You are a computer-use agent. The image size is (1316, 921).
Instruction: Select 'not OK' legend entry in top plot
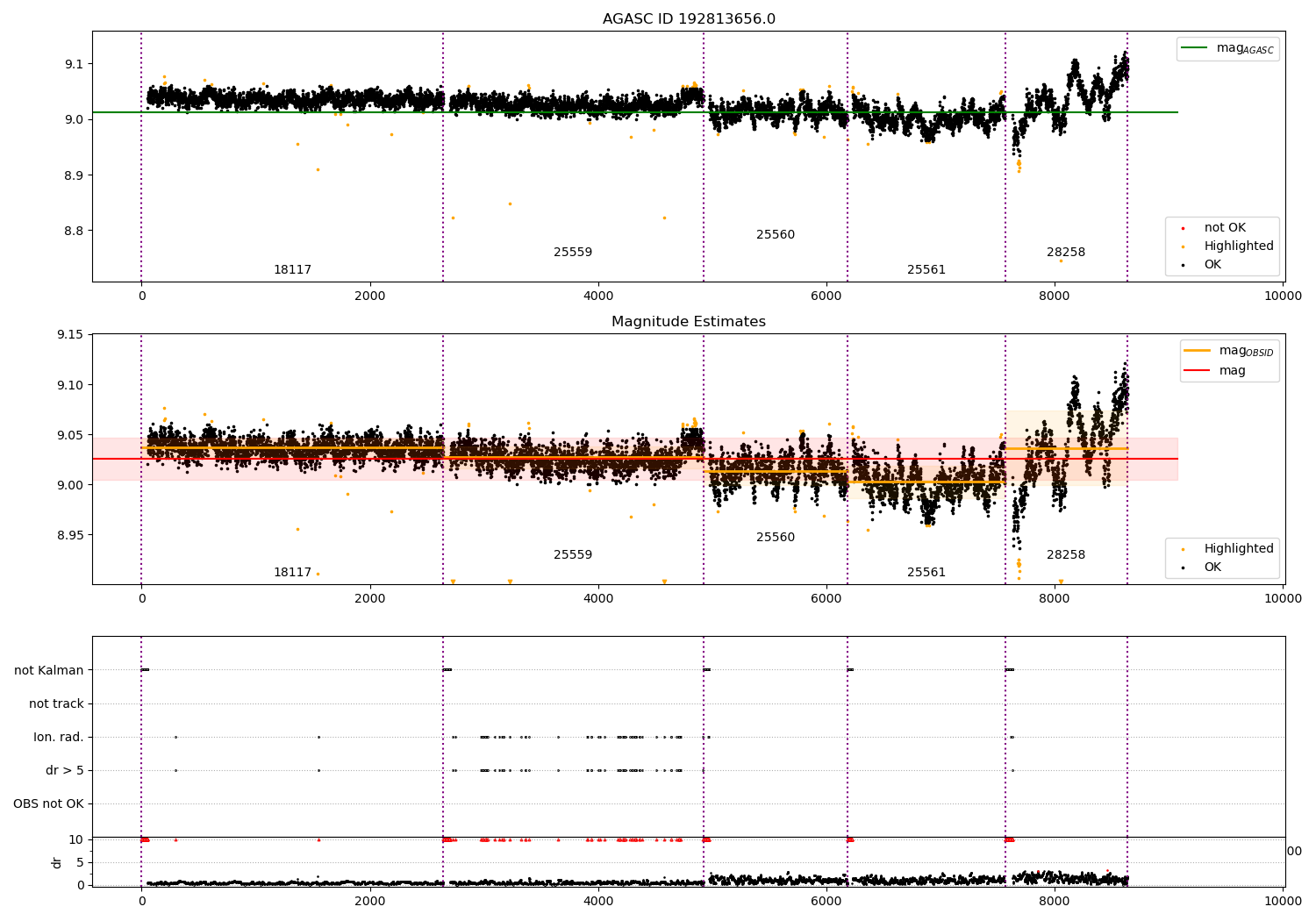pos(1225,228)
